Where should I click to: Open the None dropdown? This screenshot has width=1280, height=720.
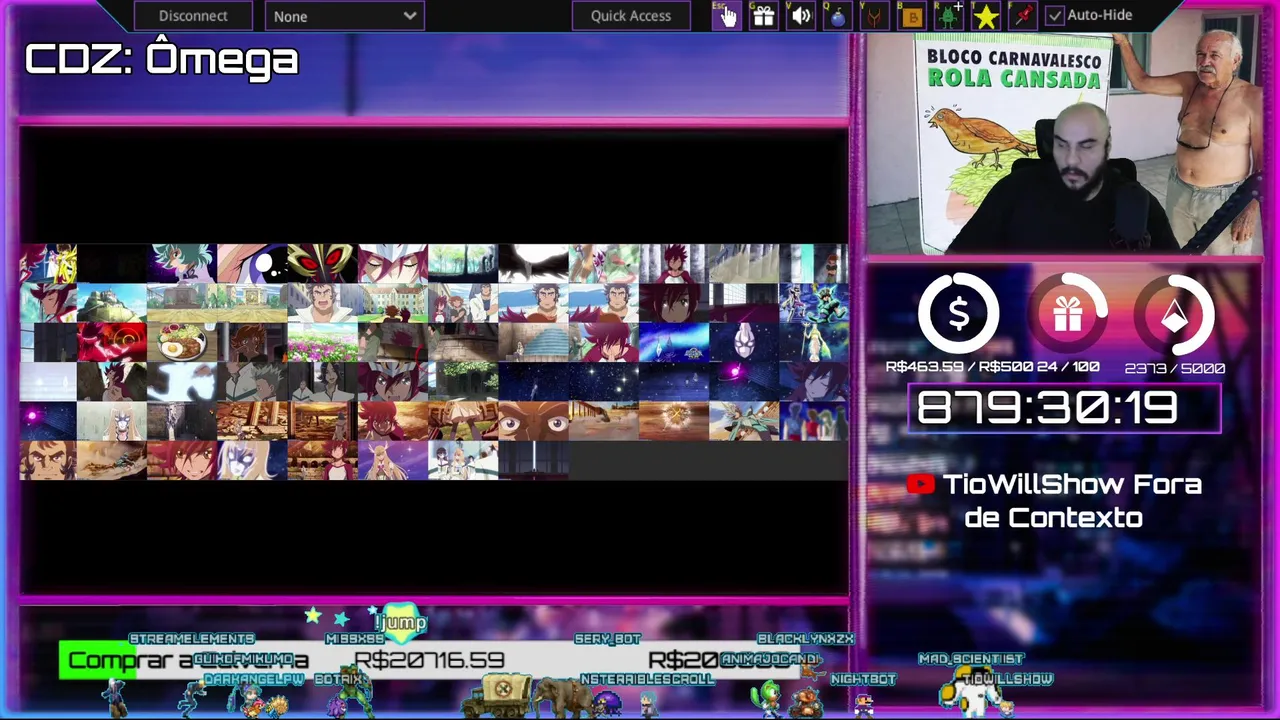344,15
